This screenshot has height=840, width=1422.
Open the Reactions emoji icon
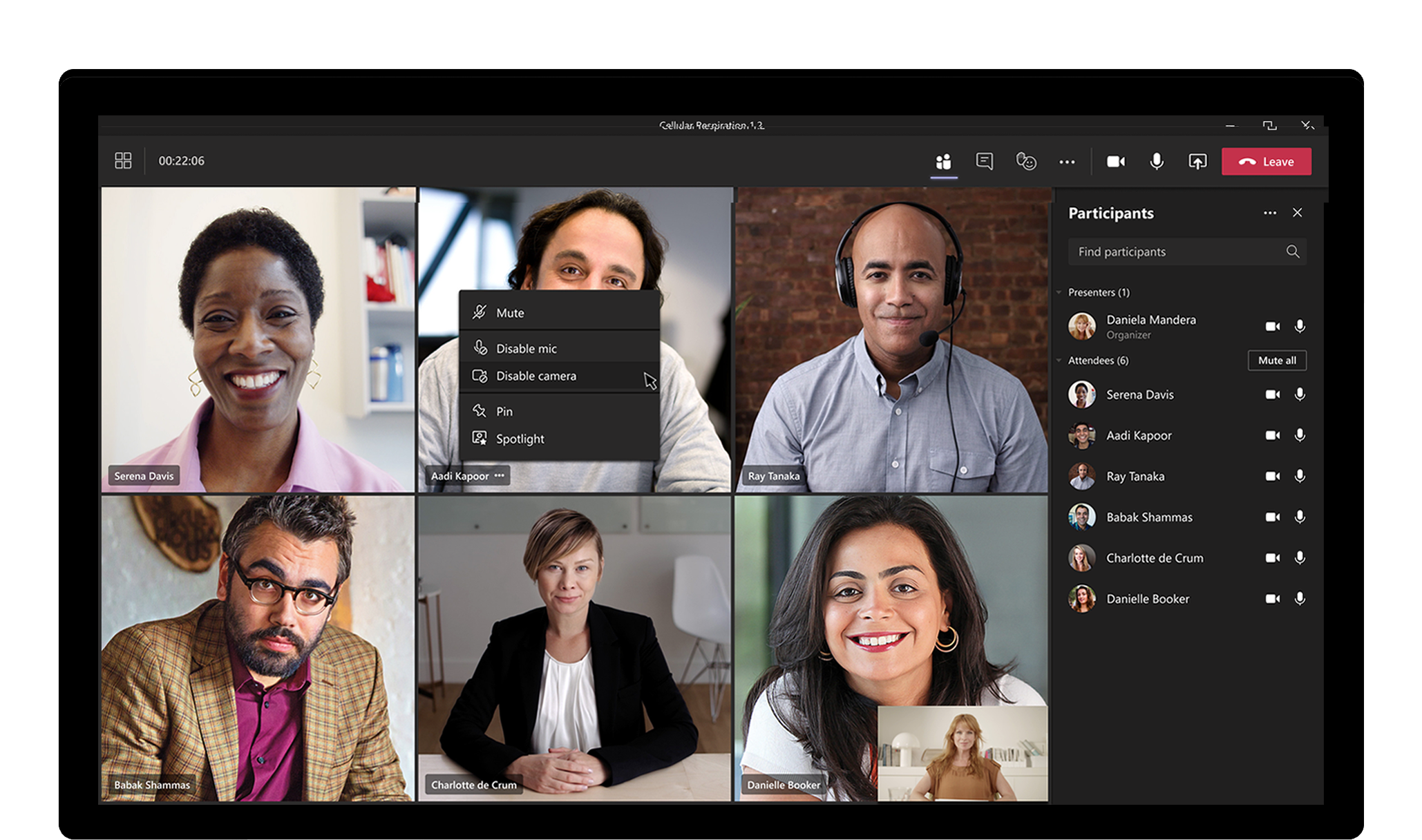click(1026, 162)
